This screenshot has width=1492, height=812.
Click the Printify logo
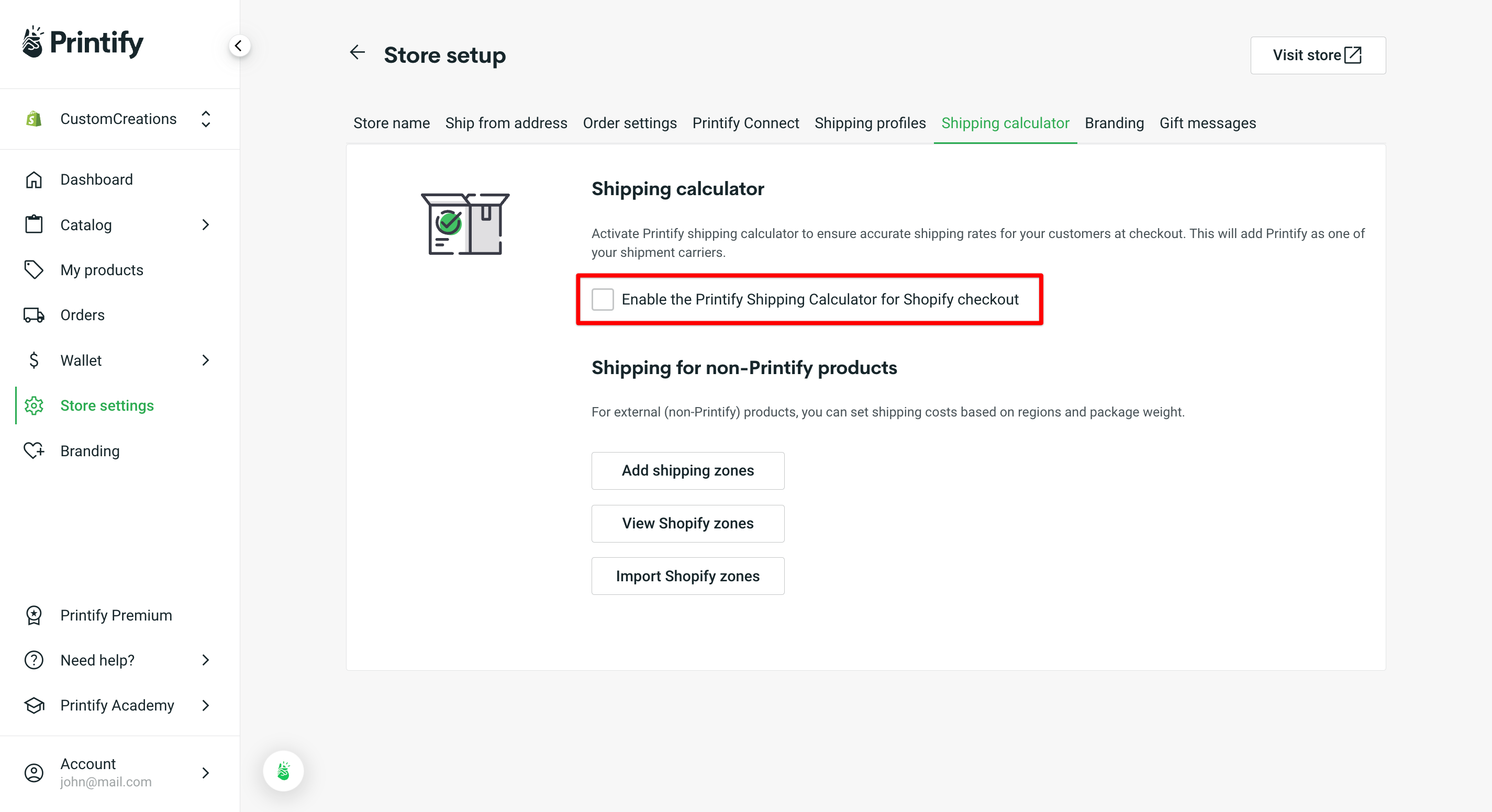click(x=83, y=42)
